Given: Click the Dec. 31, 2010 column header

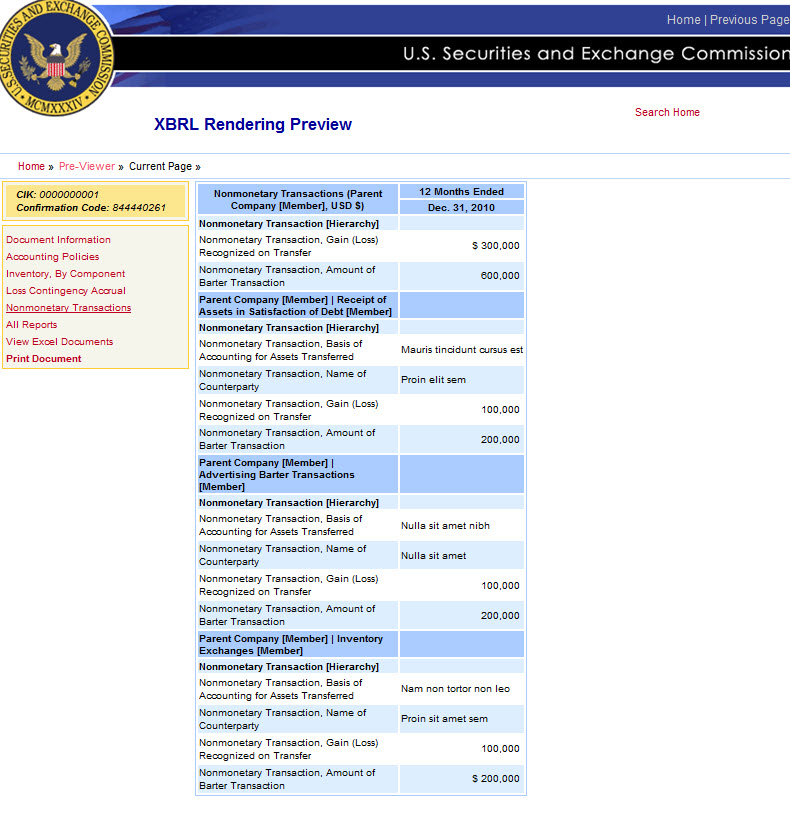Looking at the screenshot, I should coord(461,207).
